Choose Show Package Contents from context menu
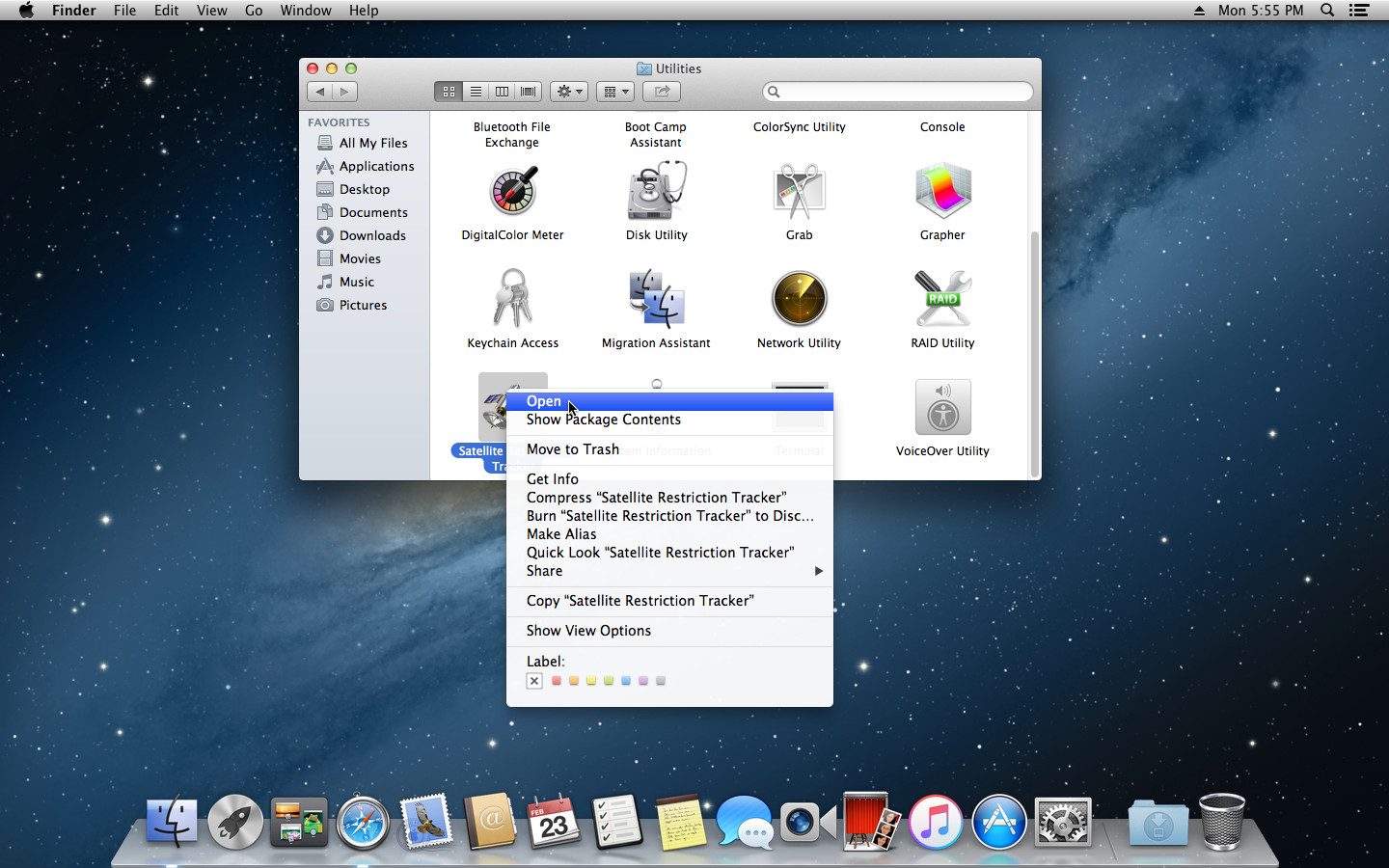 click(x=603, y=420)
